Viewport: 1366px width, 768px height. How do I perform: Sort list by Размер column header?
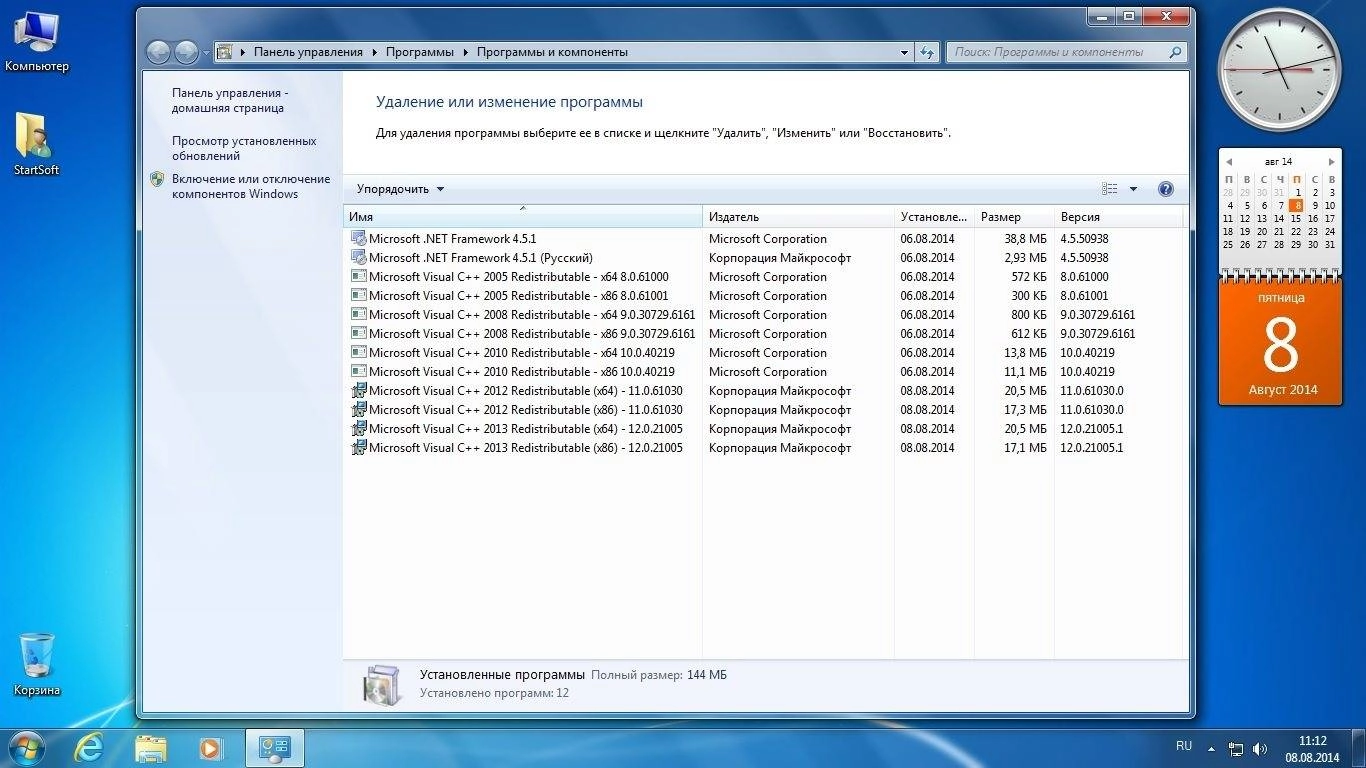coord(1014,217)
